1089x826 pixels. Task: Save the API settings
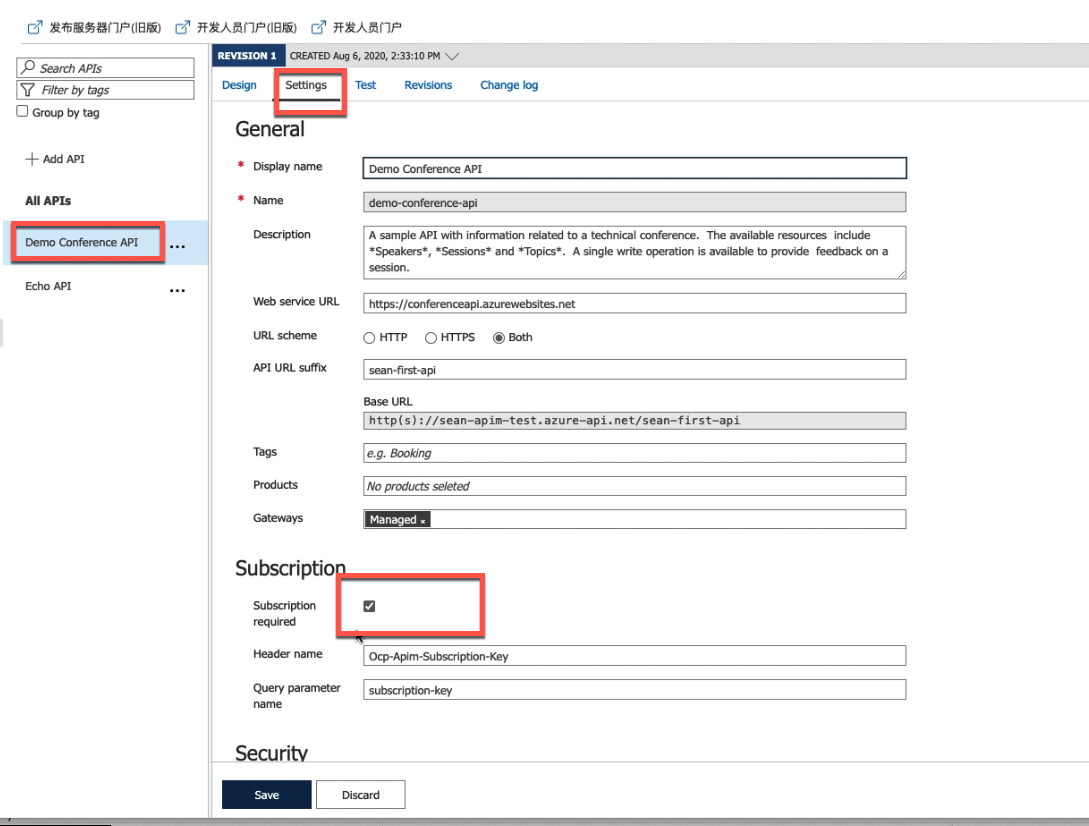coord(267,795)
